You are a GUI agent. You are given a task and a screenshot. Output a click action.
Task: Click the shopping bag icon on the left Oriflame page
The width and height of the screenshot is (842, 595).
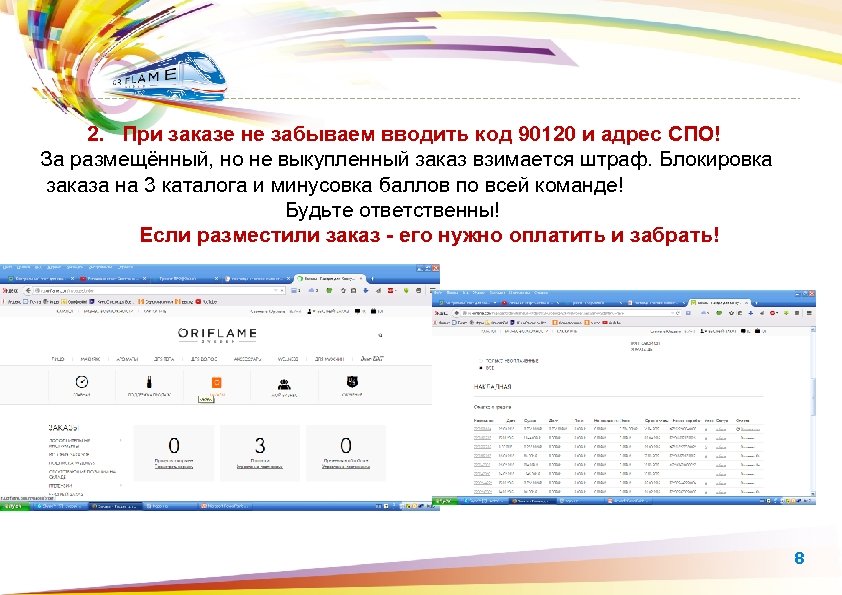pos(373,311)
